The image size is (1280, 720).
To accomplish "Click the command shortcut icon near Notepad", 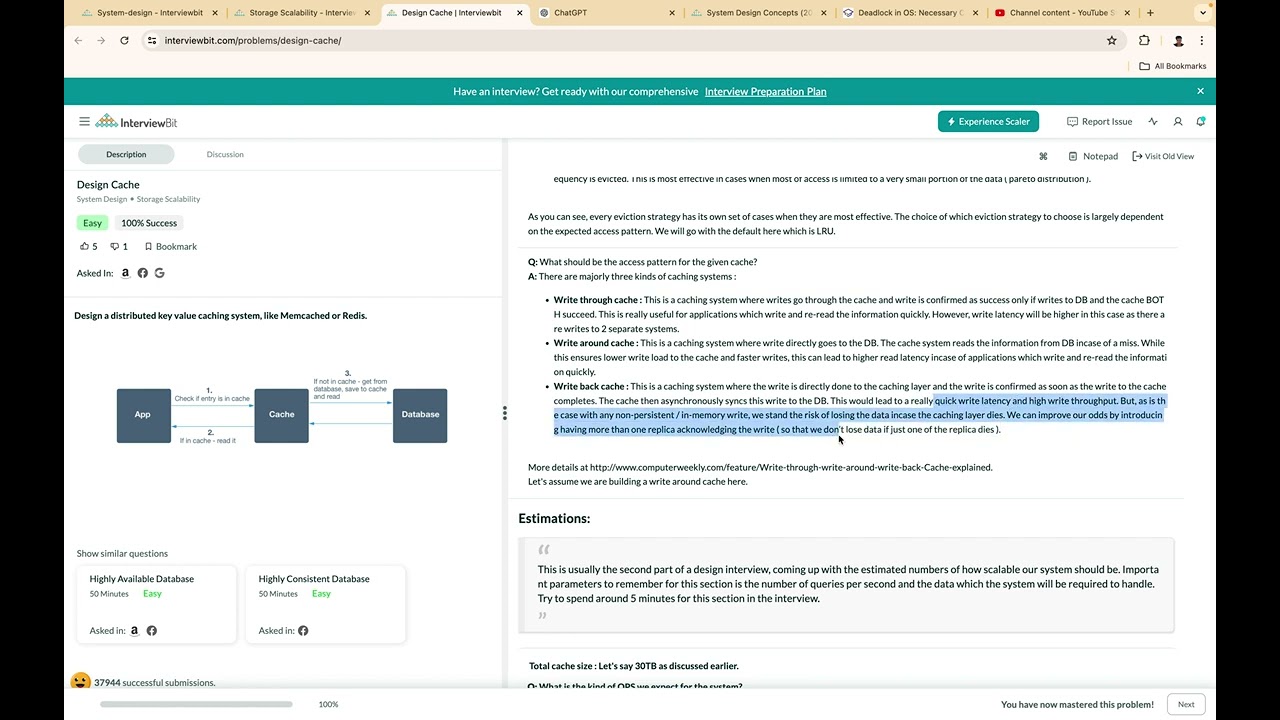I will pyautogui.click(x=1043, y=156).
